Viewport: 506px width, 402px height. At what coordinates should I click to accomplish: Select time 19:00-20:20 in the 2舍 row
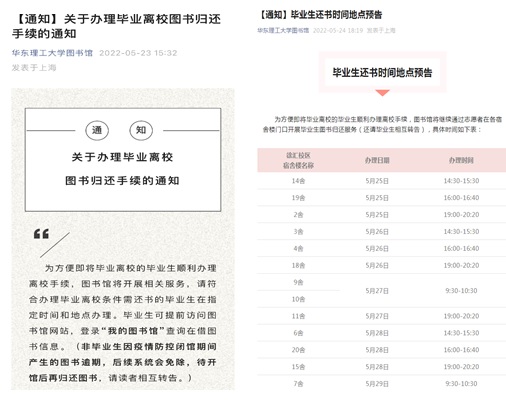coord(461,215)
